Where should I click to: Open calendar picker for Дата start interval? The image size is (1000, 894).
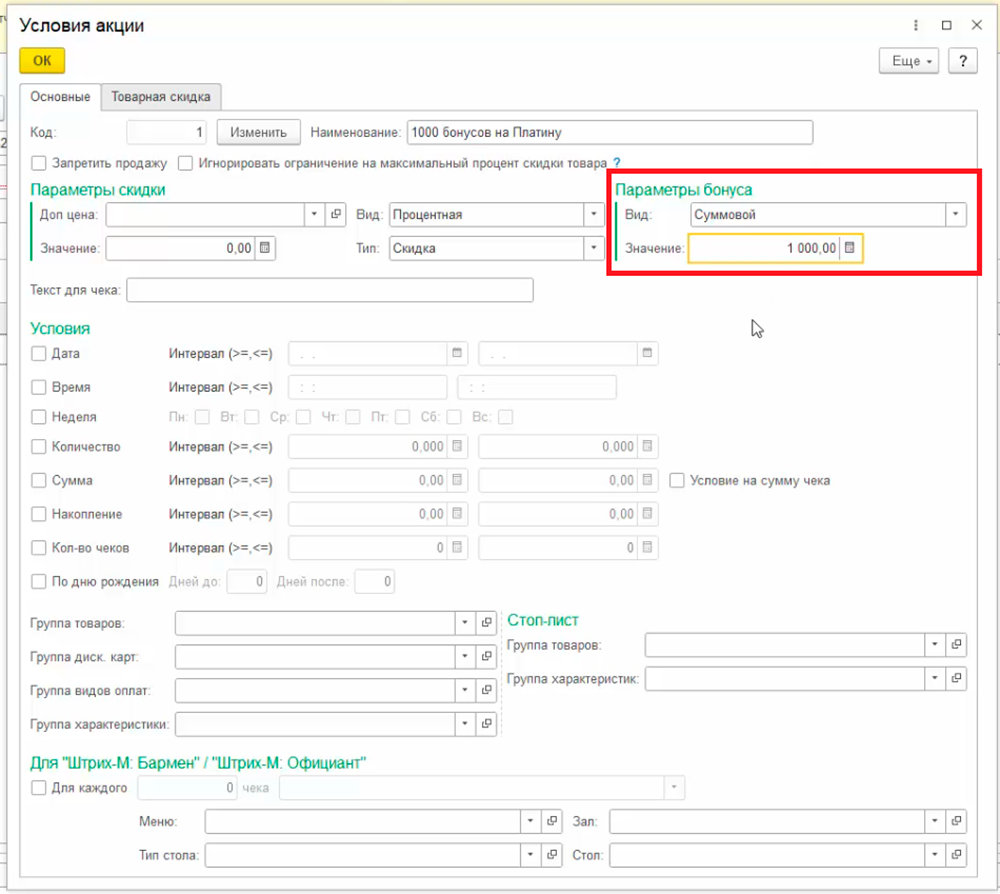point(457,353)
